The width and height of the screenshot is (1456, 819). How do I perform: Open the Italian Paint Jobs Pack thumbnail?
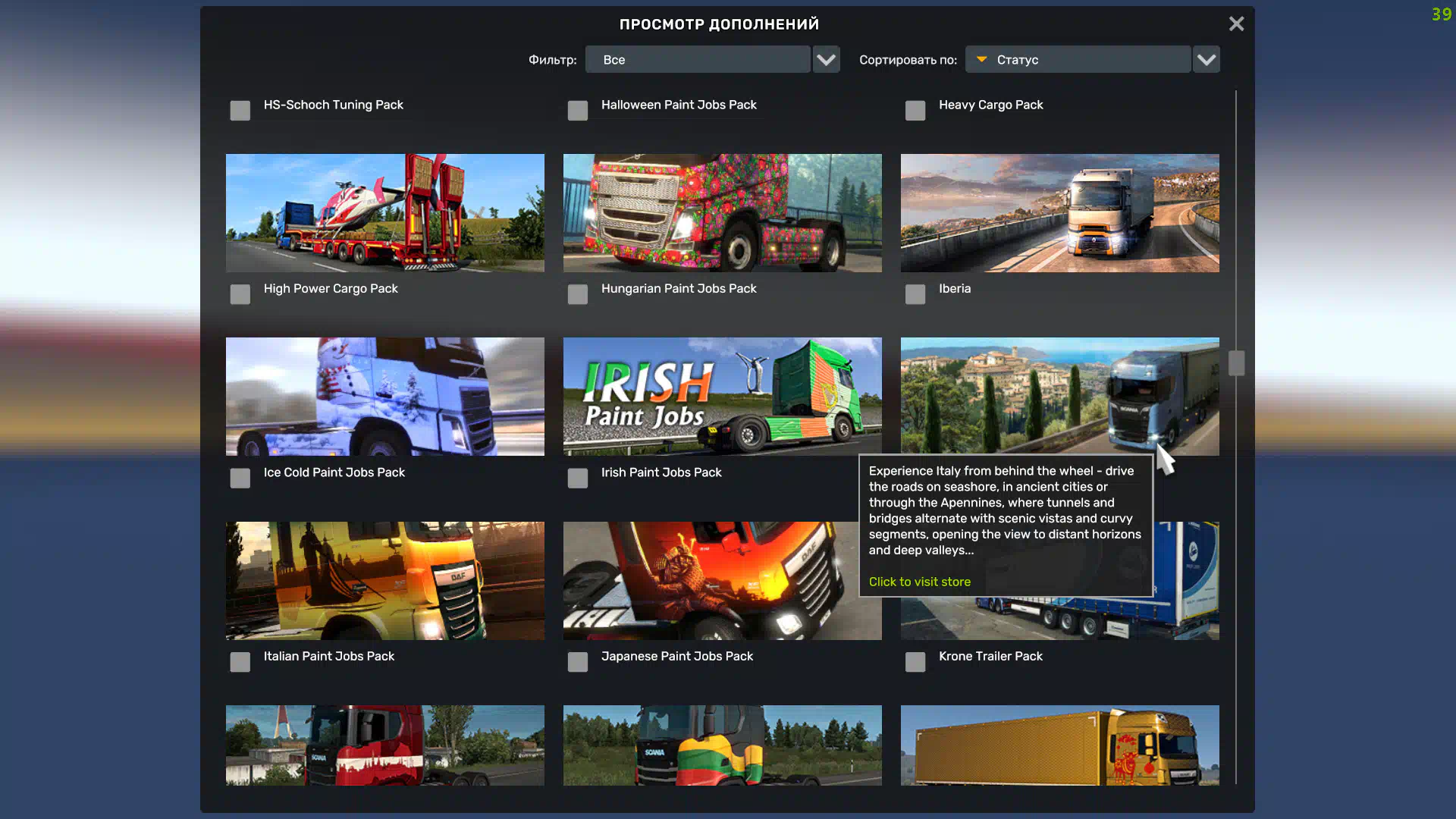pos(385,581)
